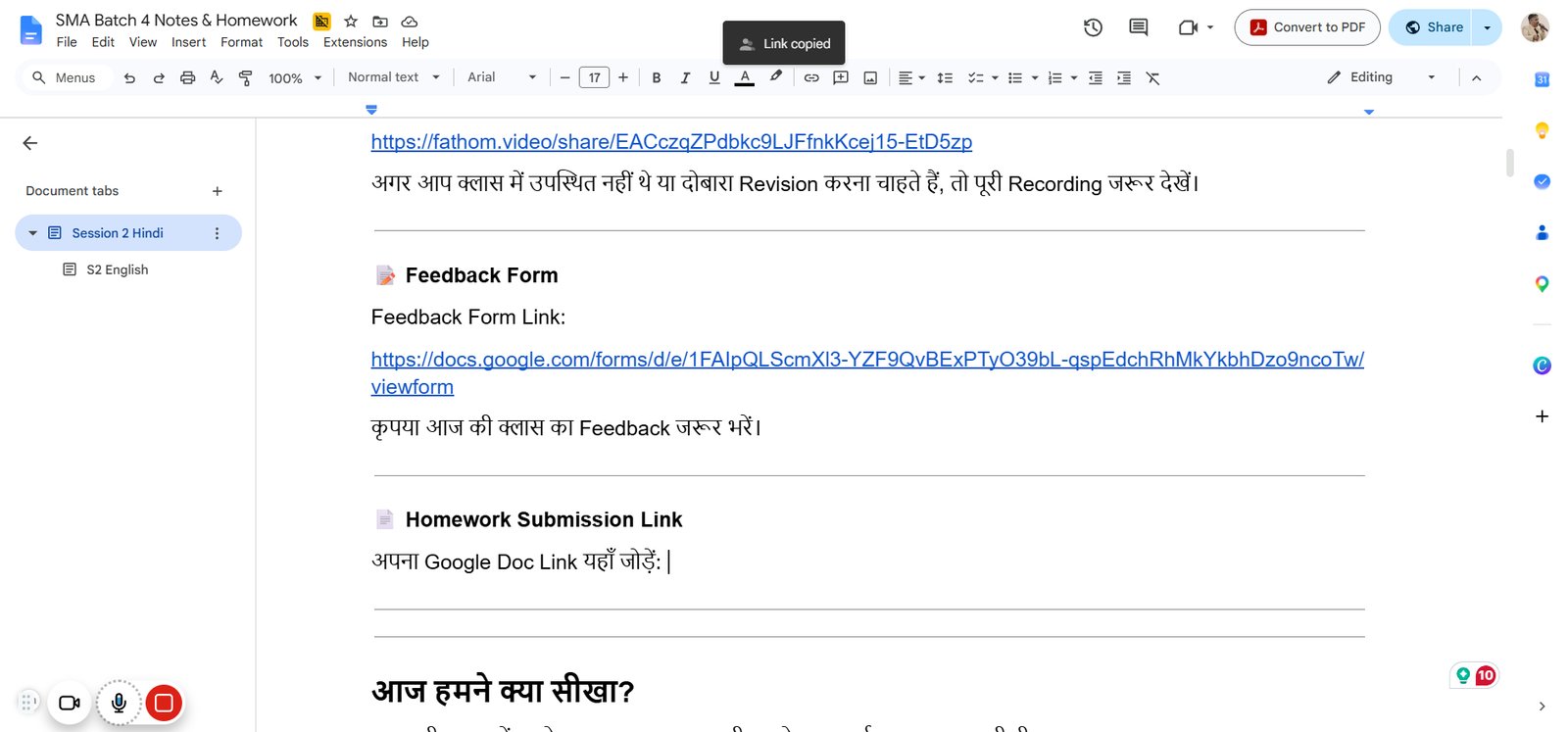Open the Extensions menu
Screen dimensions: 1568x732
tap(355, 42)
